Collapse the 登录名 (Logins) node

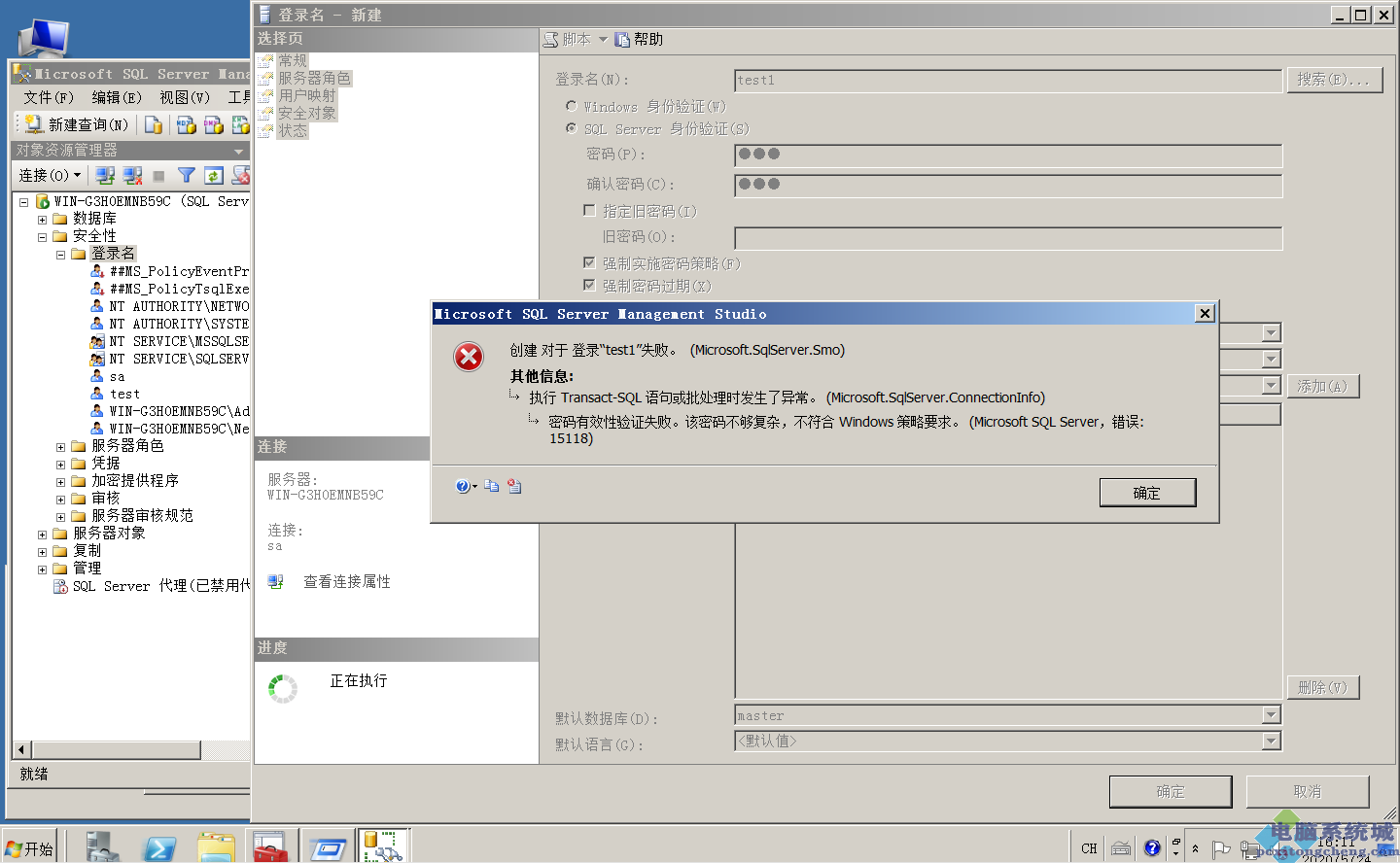click(60, 255)
